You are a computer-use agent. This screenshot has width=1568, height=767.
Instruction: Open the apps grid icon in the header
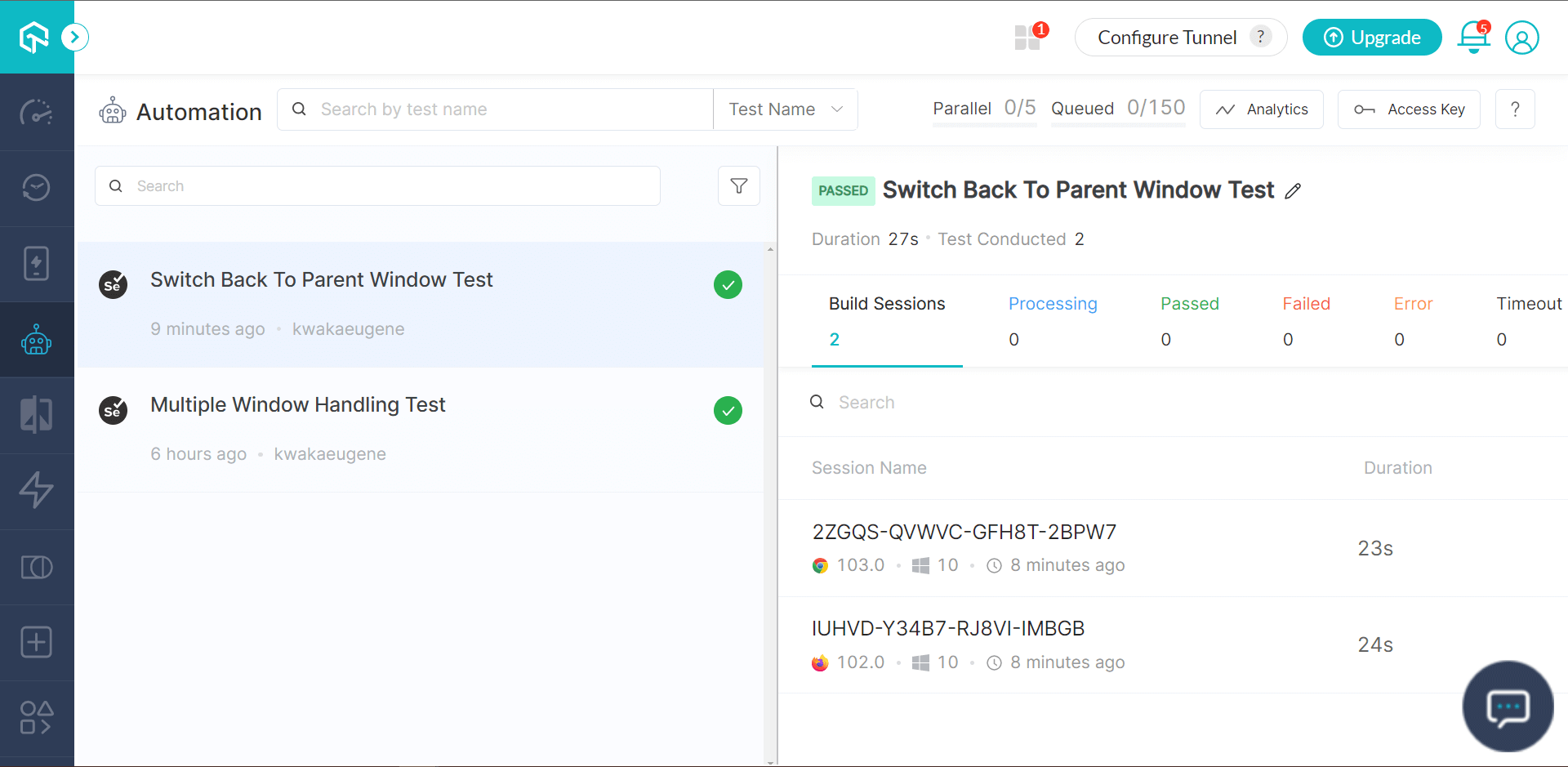[x=1027, y=38]
